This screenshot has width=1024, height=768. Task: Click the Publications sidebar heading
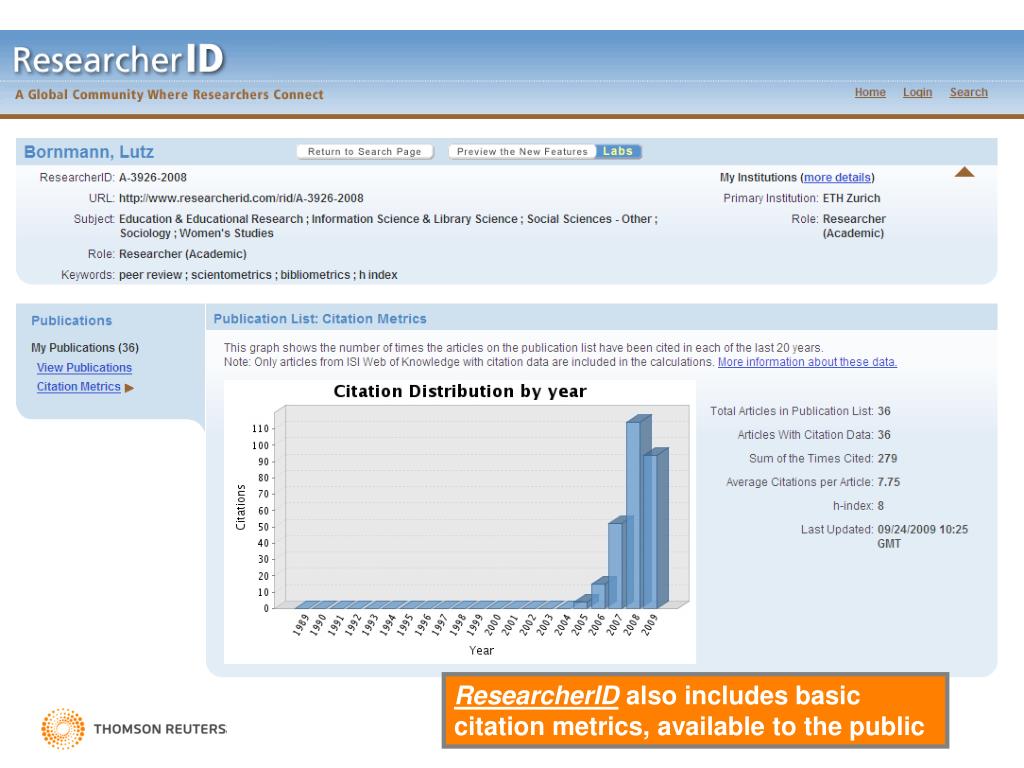point(72,321)
